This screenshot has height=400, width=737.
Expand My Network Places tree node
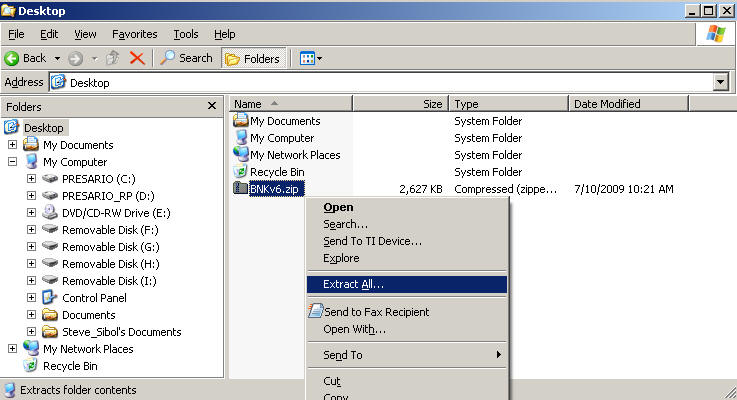point(13,348)
